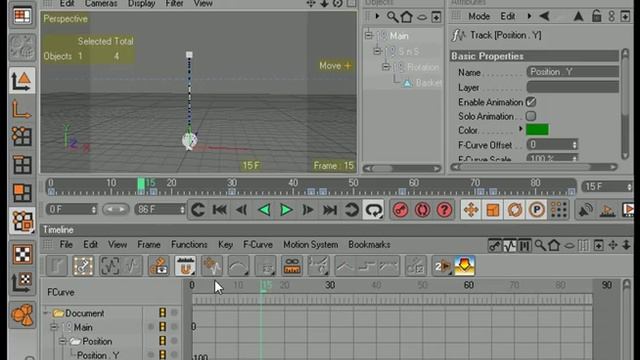Step to next frame
This screenshot has width=640, height=360.
click(308, 210)
